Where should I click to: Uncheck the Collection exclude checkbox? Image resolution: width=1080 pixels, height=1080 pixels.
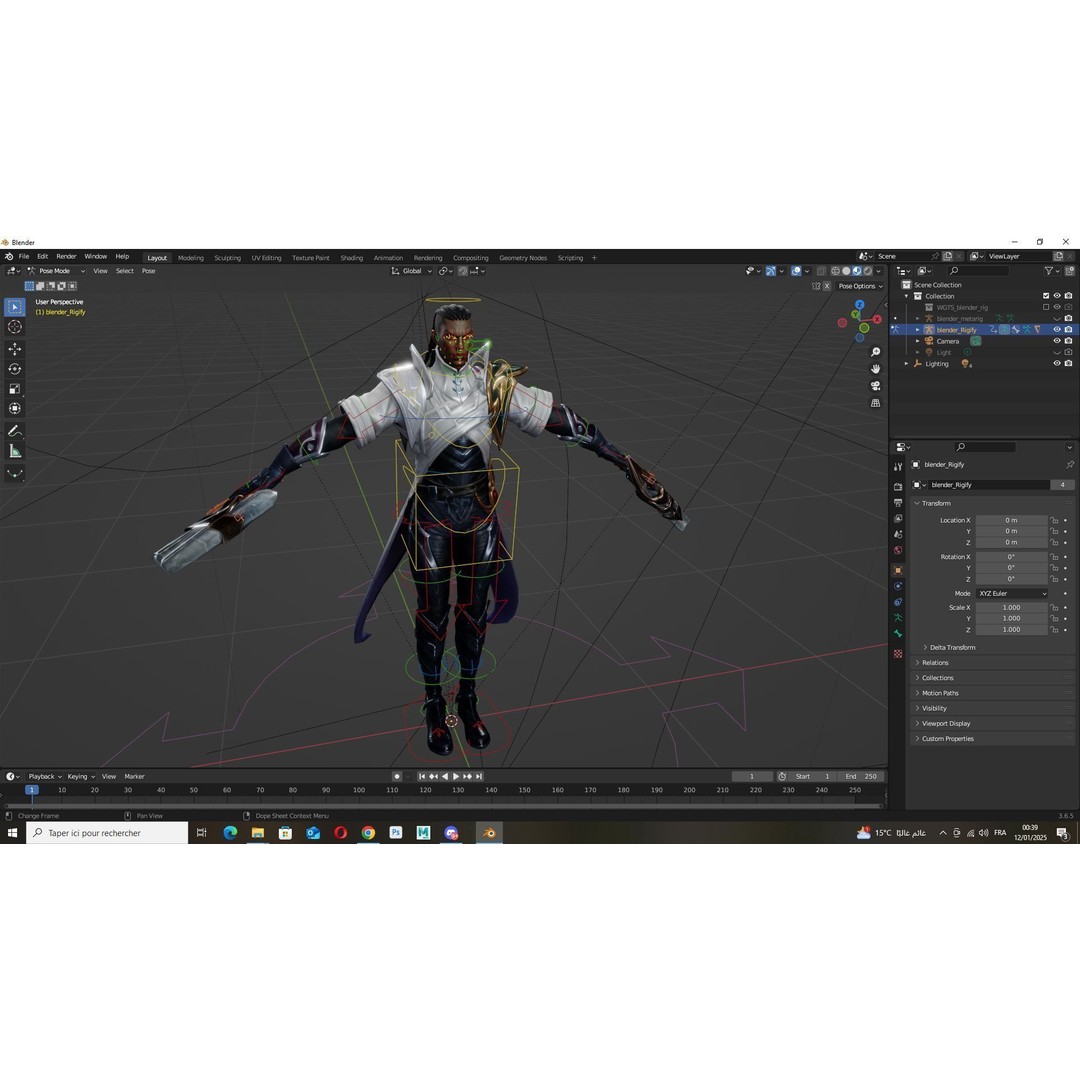[1046, 296]
